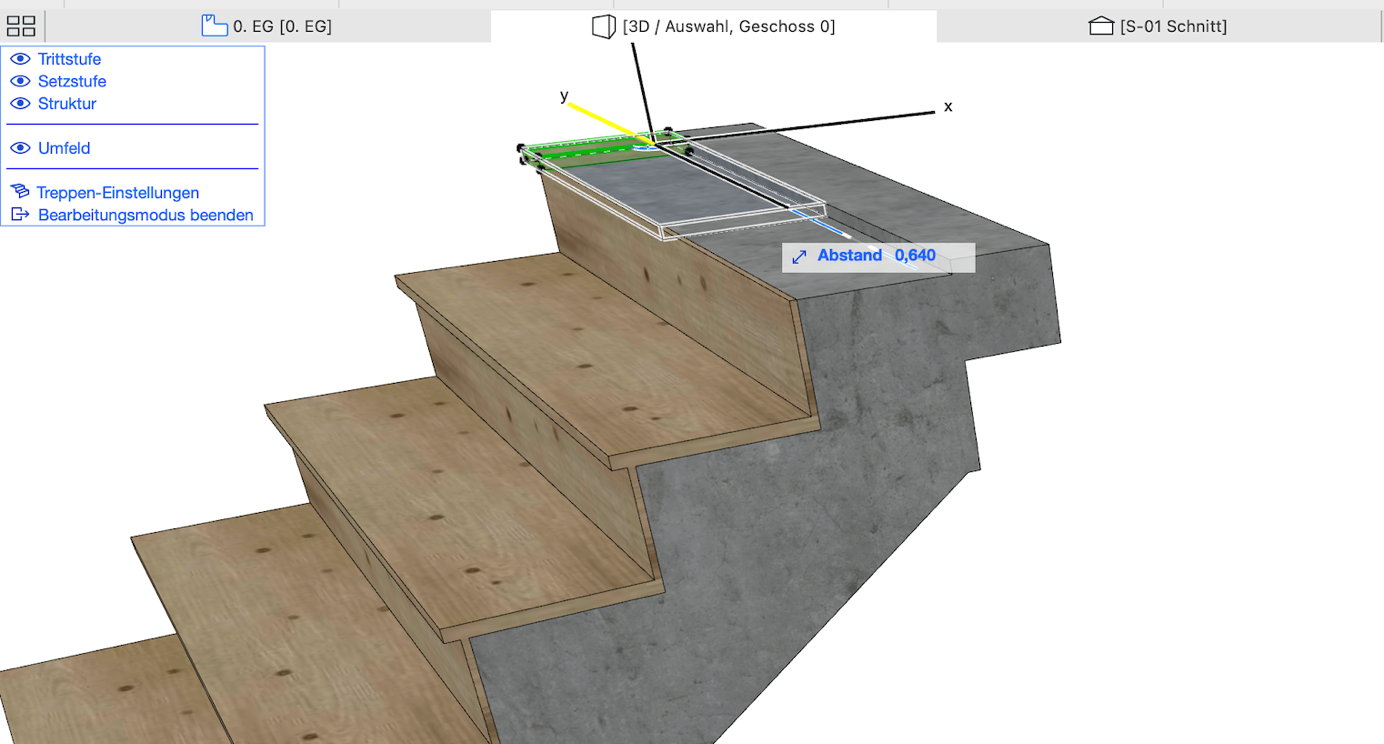Viewport: 1384px width, 744px height.
Task: Toggle Struktur visibility eye
Action: pos(20,103)
